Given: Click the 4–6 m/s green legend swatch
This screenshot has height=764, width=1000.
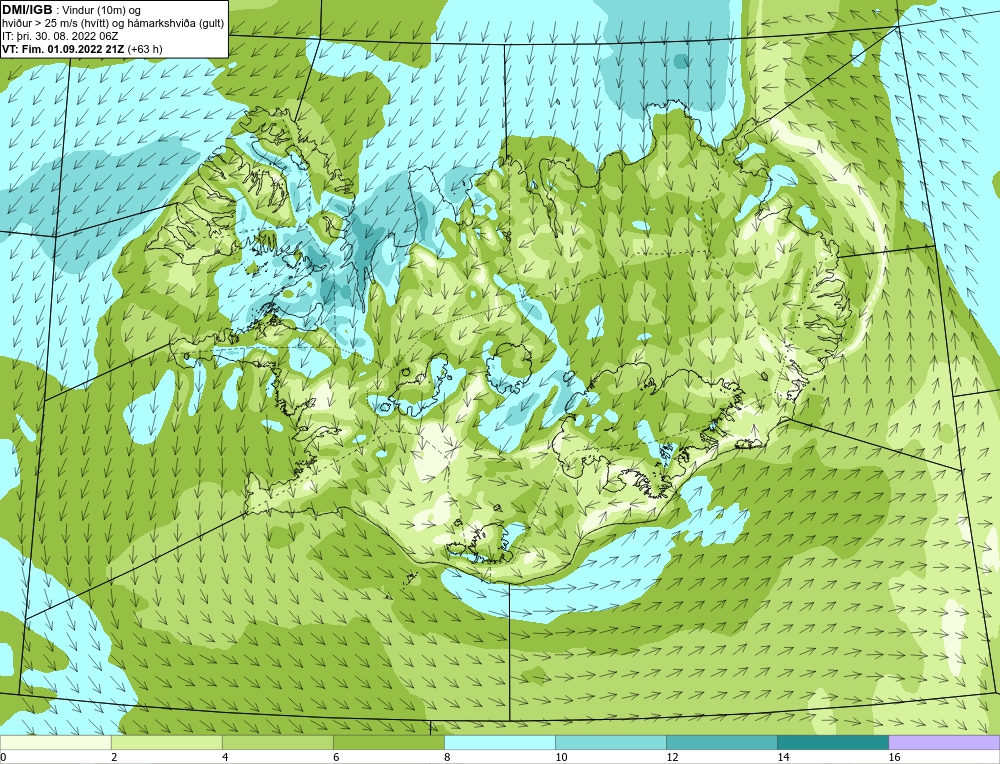Looking at the screenshot, I should [x=277, y=743].
